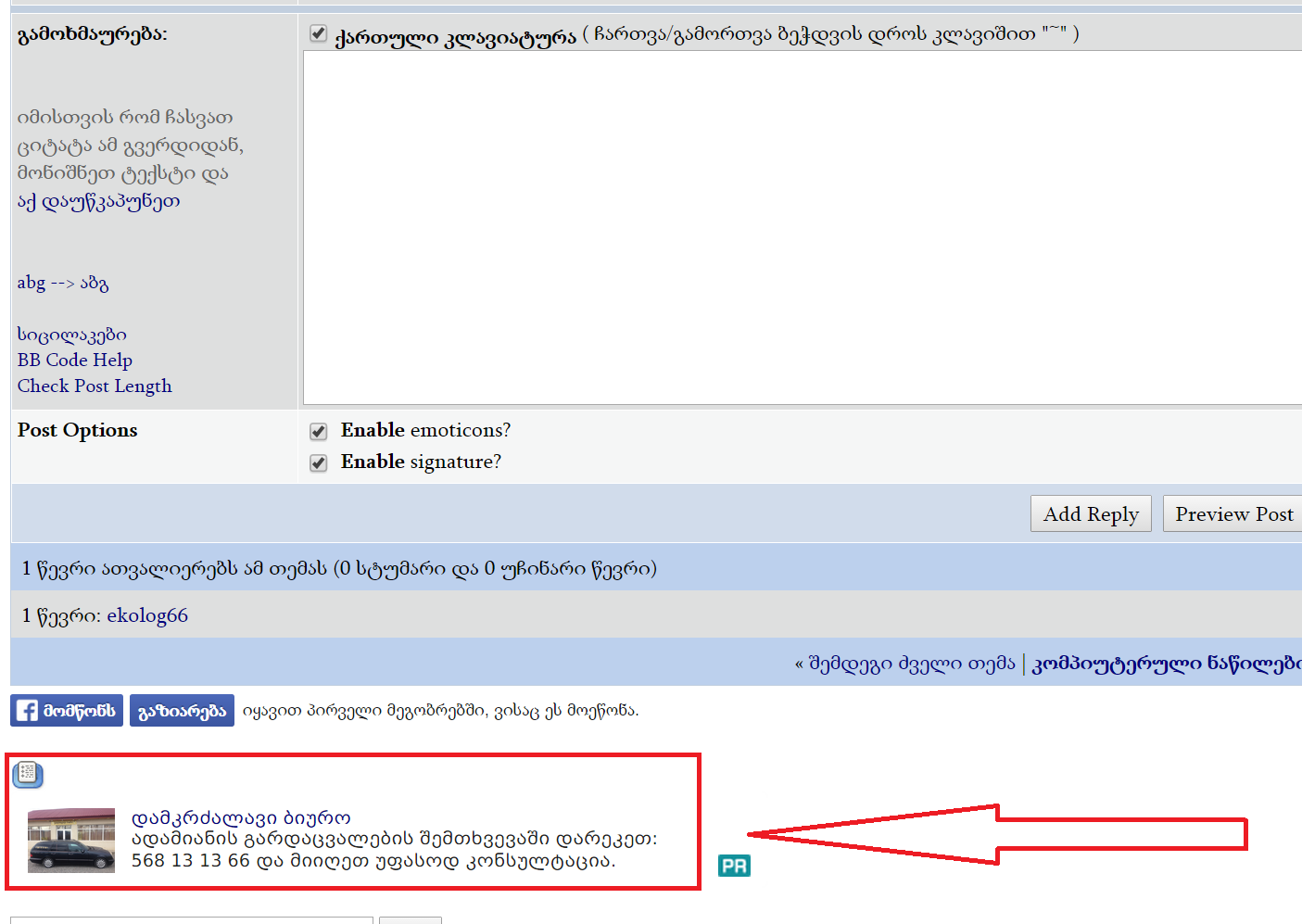
Task: Click the Check Post Length link
Action: tap(95, 386)
